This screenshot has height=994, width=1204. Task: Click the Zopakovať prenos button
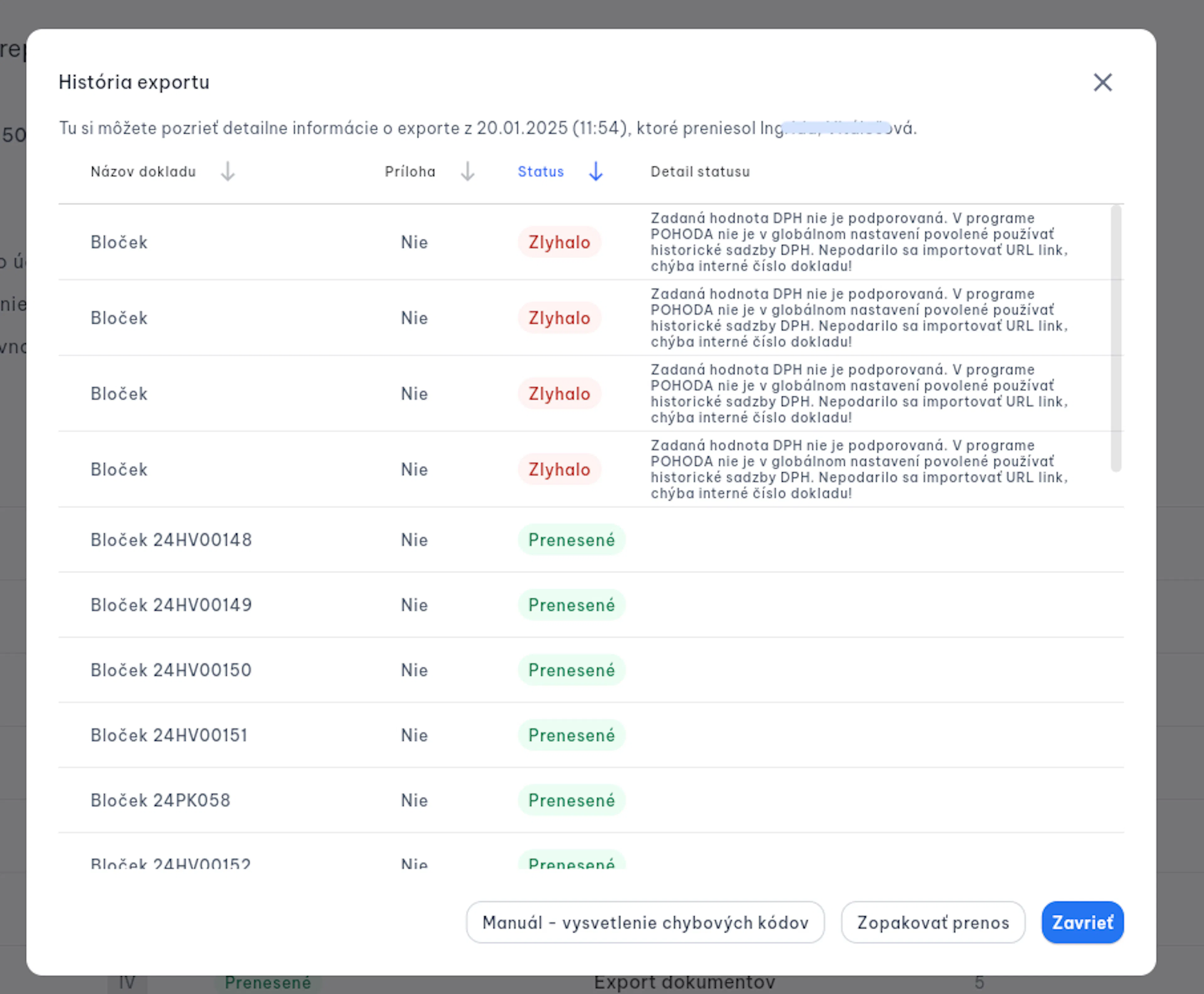pos(932,922)
